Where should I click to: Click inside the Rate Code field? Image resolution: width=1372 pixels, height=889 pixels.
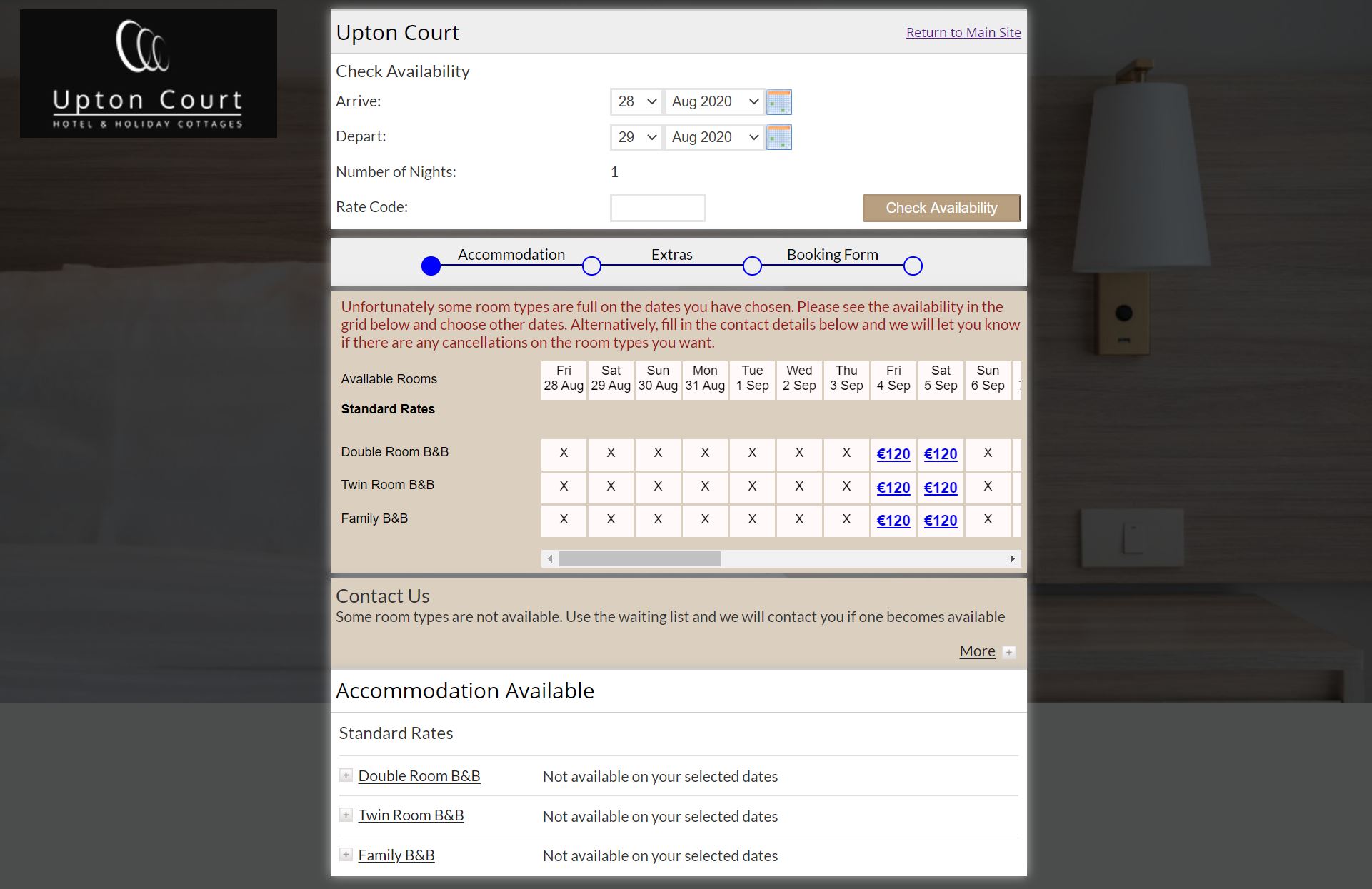tap(658, 208)
